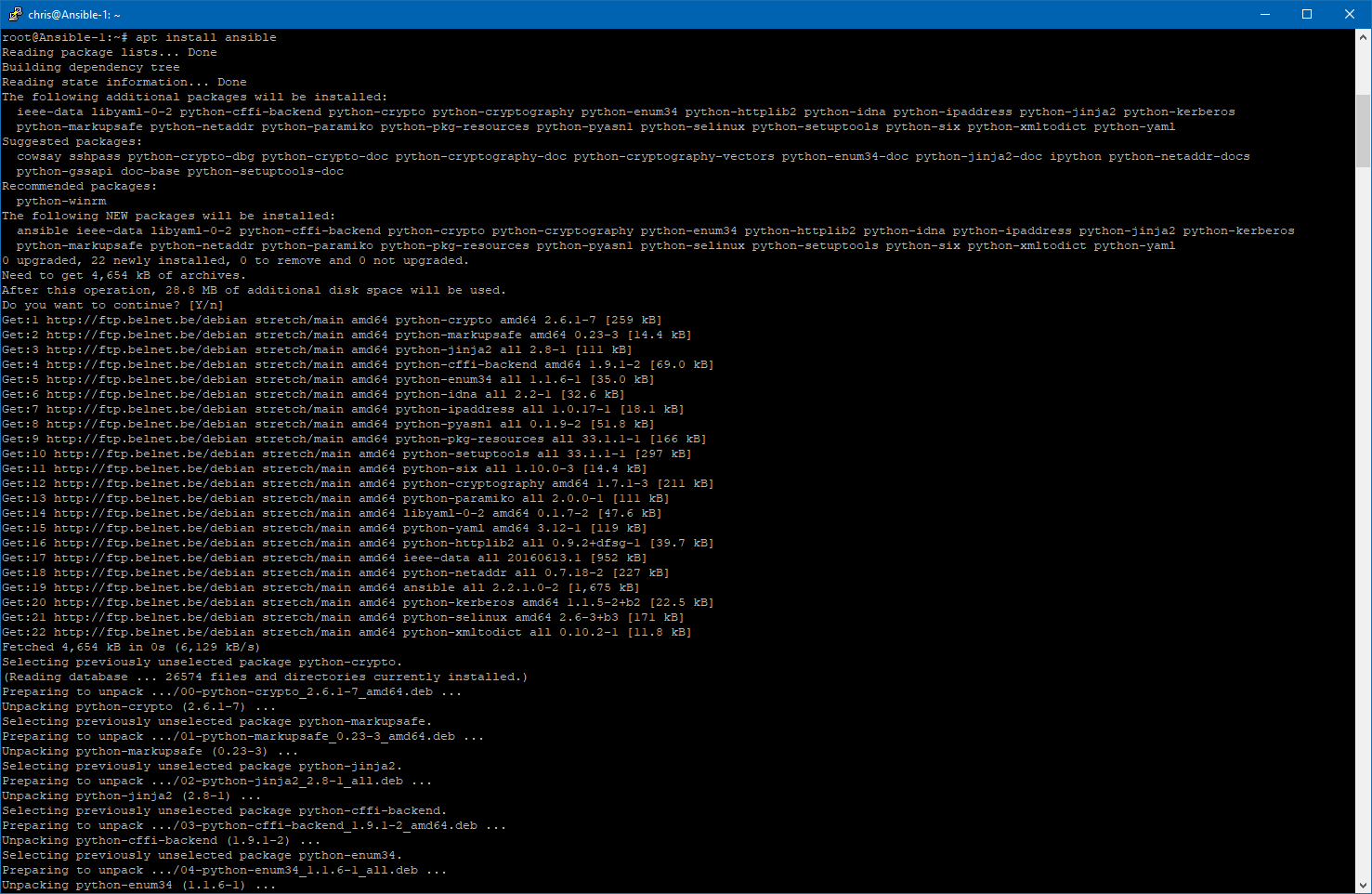
Task: Click 'Selecting previously unselected package python-crypto.' line
Action: [x=203, y=662]
